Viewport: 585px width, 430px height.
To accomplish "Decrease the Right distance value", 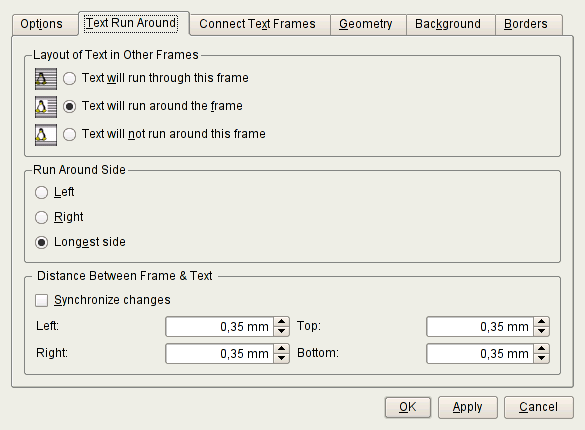I will click(x=282, y=358).
